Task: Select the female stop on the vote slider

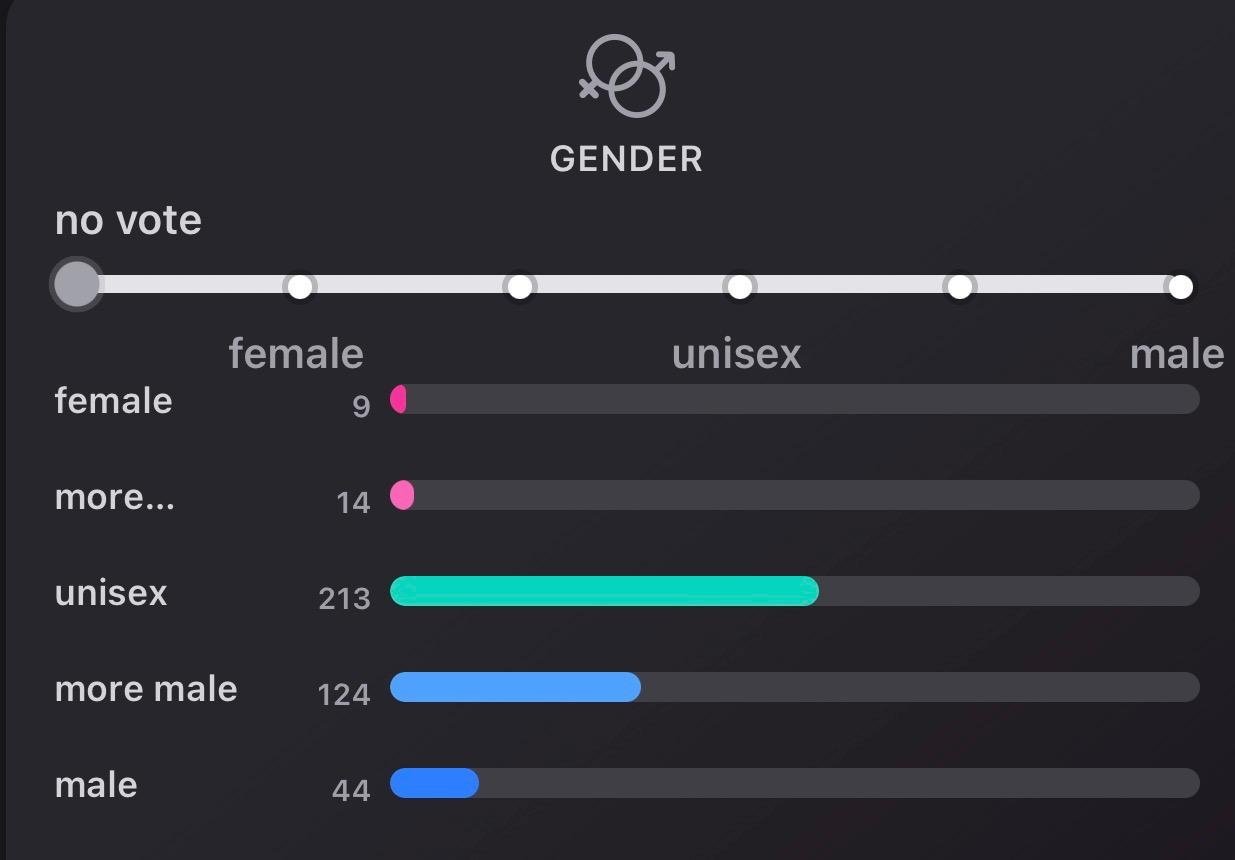Action: (x=299, y=287)
